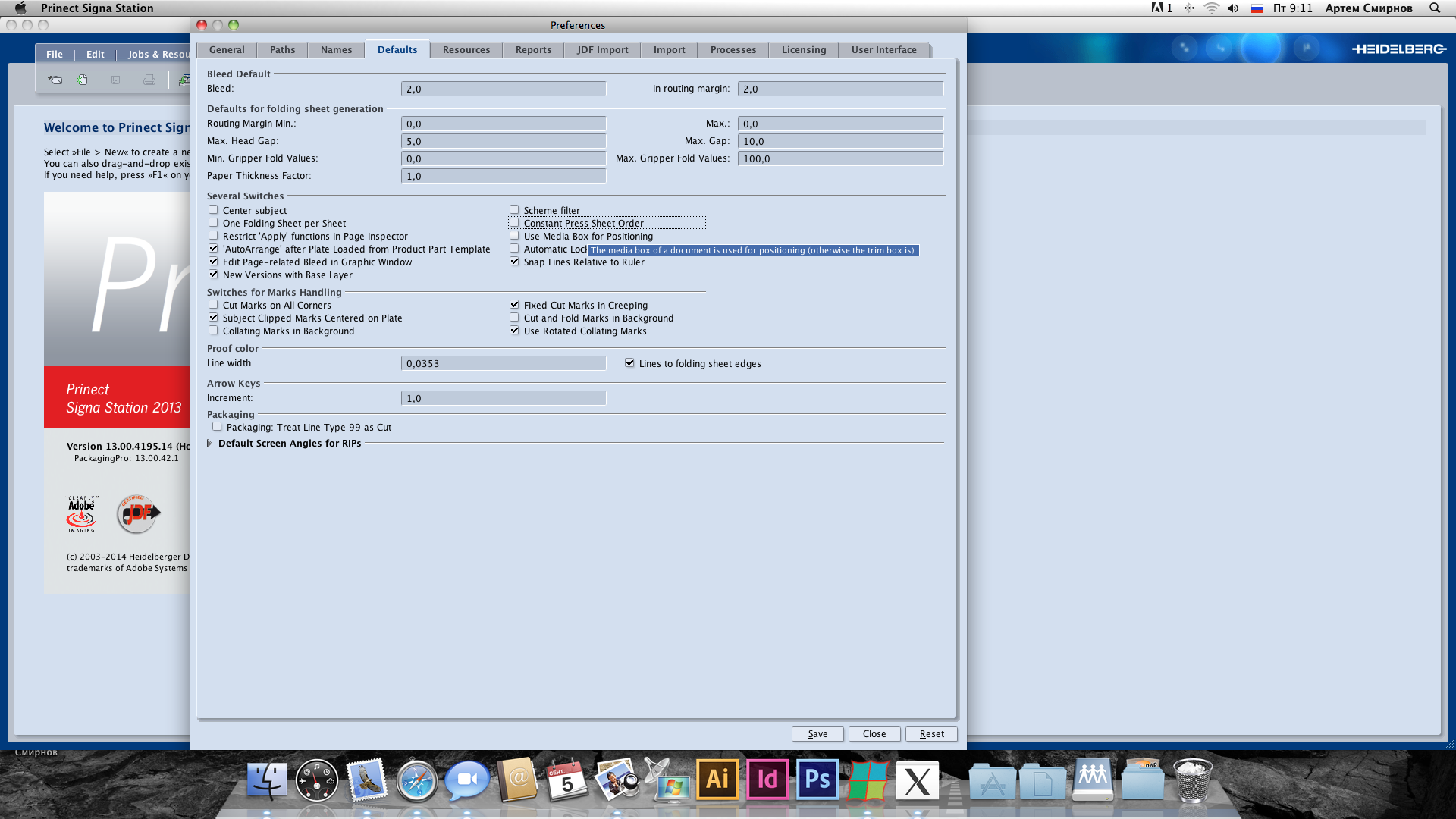Screen dimensions: 1456x819
Task: Enable Cut Marks on All Corners
Action: pyautogui.click(x=213, y=305)
